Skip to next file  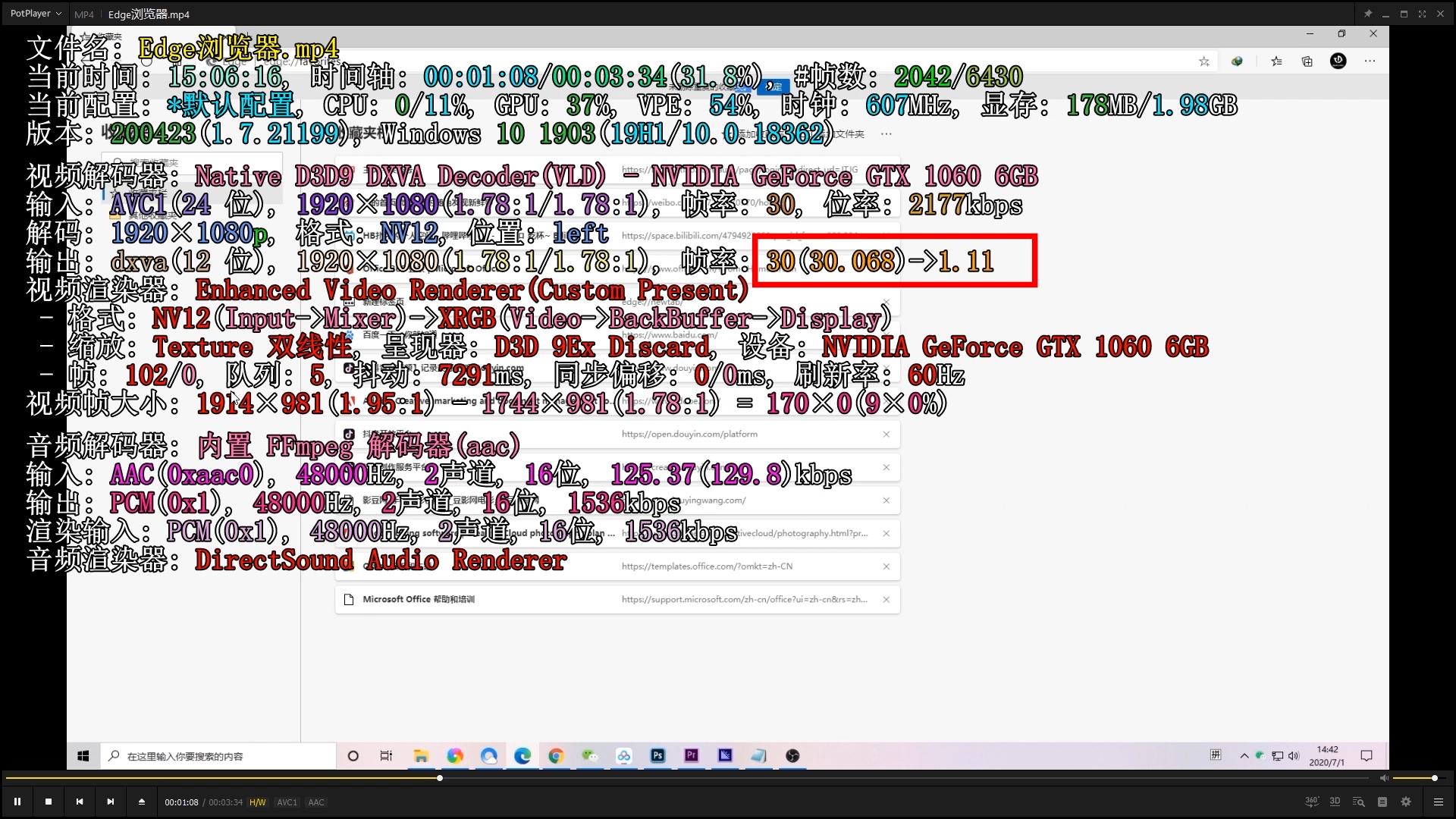(x=111, y=802)
